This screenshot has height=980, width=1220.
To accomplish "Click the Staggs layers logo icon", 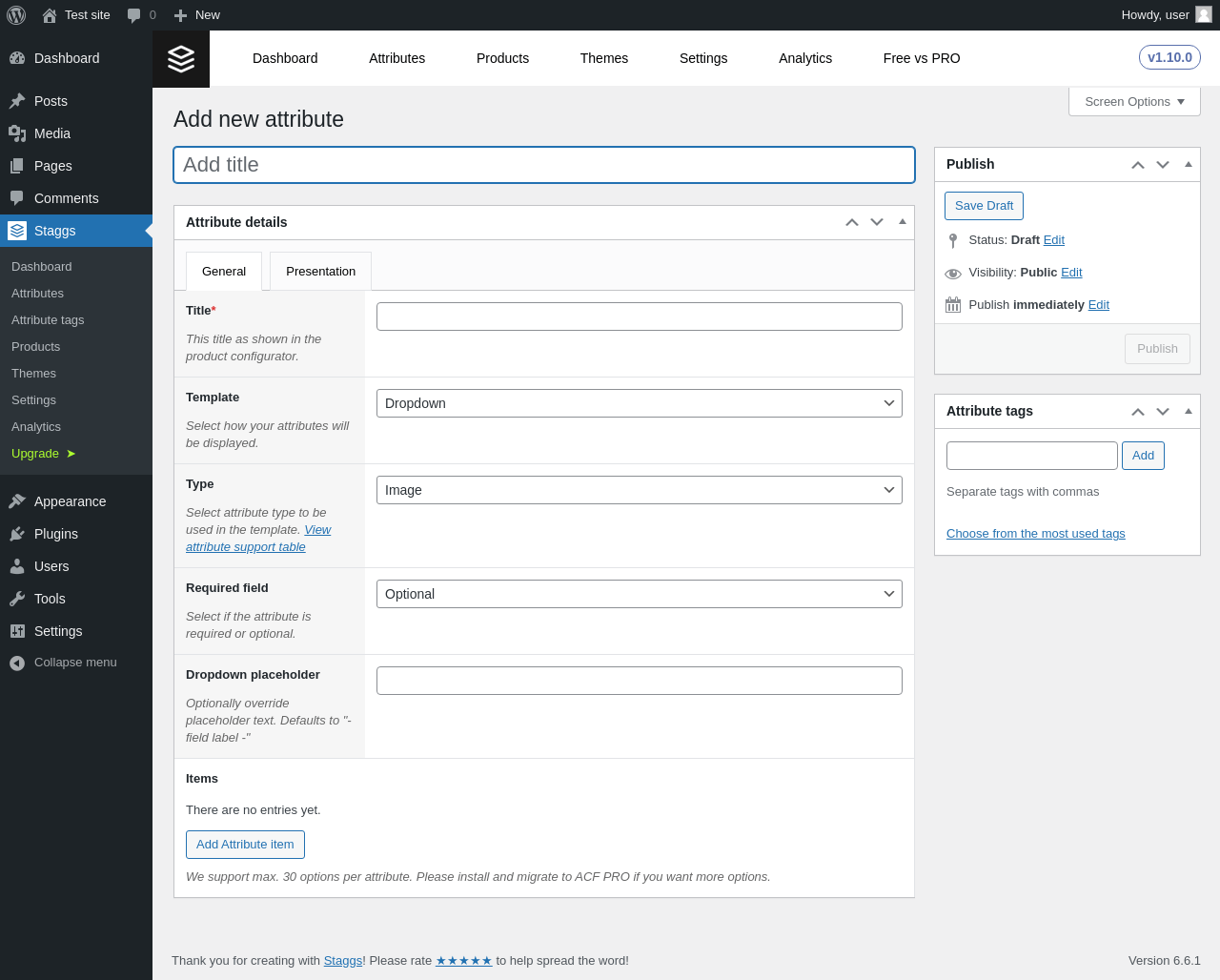I will (x=181, y=59).
